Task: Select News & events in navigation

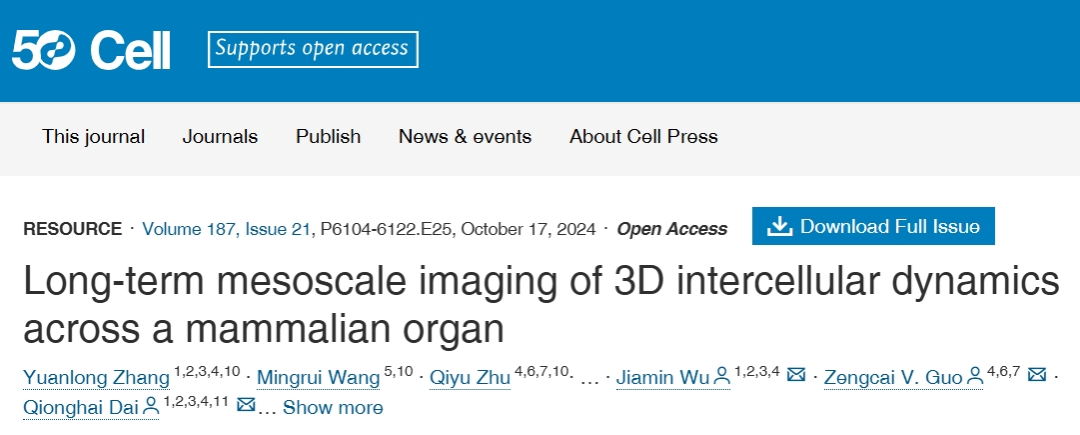Action: pyautogui.click(x=465, y=137)
